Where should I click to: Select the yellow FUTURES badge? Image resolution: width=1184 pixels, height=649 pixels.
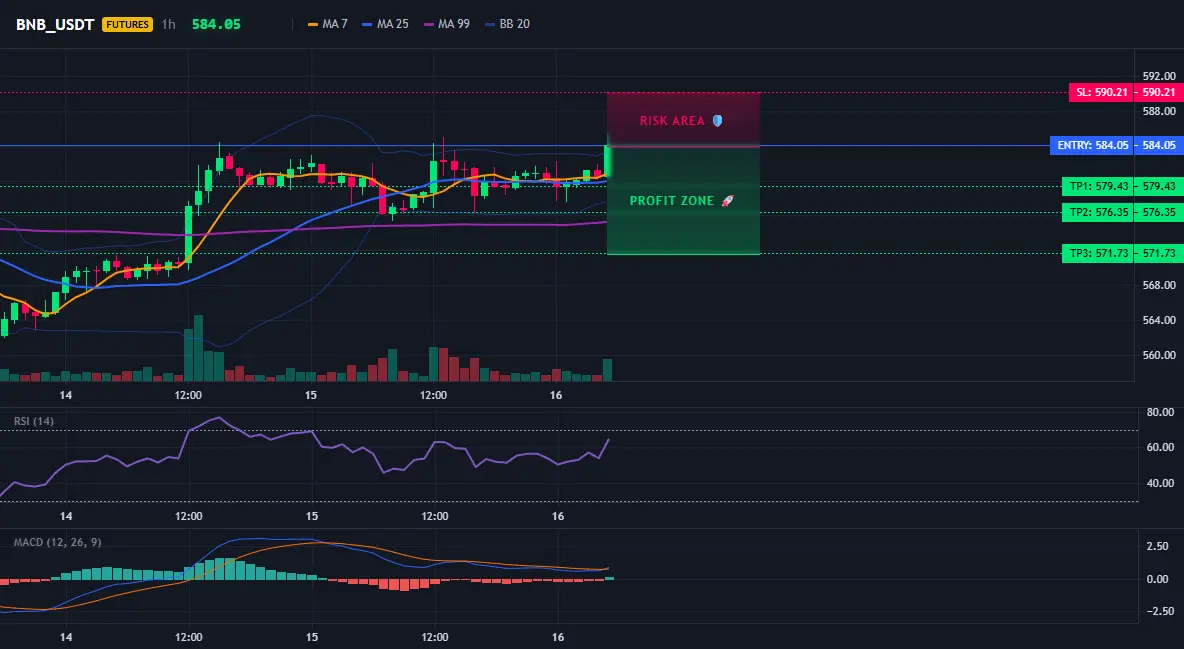tap(127, 24)
